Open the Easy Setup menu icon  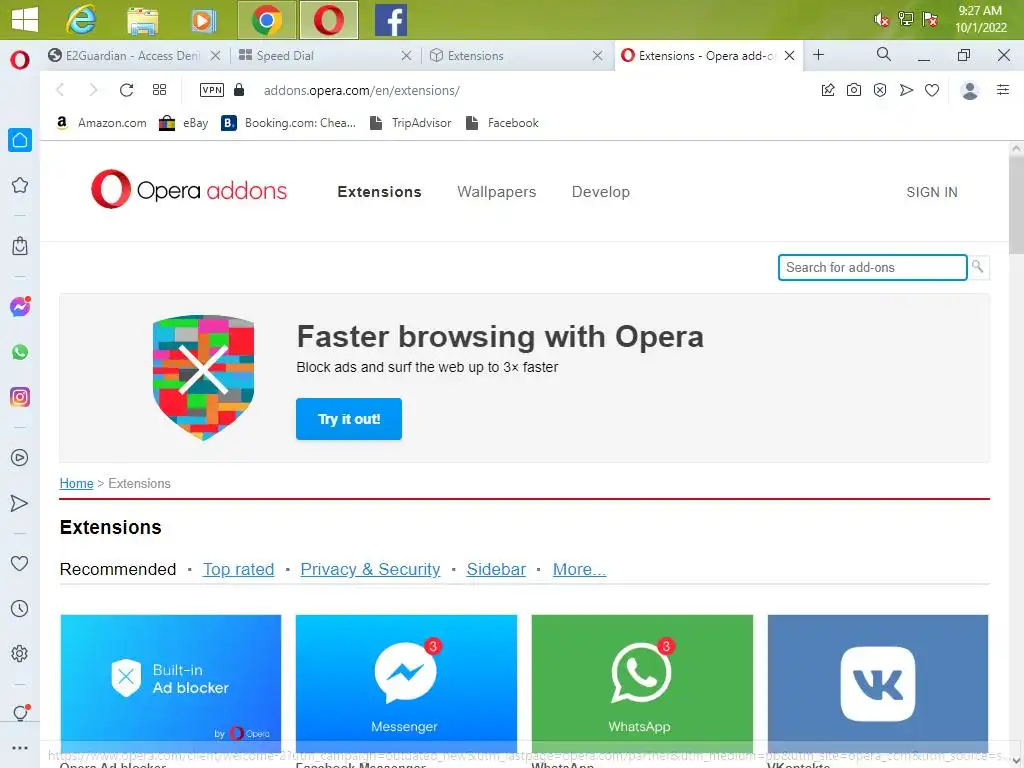1003,90
